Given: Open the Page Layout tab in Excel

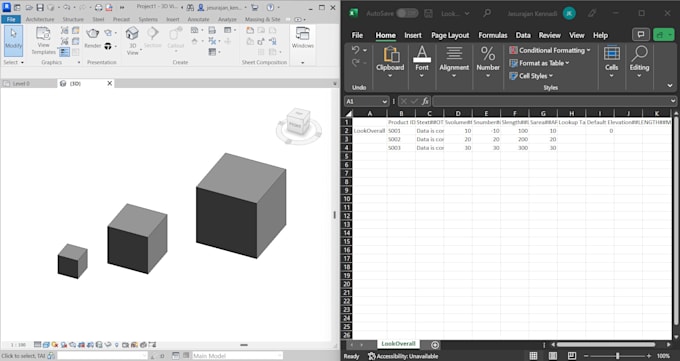Looking at the screenshot, I should click(450, 36).
